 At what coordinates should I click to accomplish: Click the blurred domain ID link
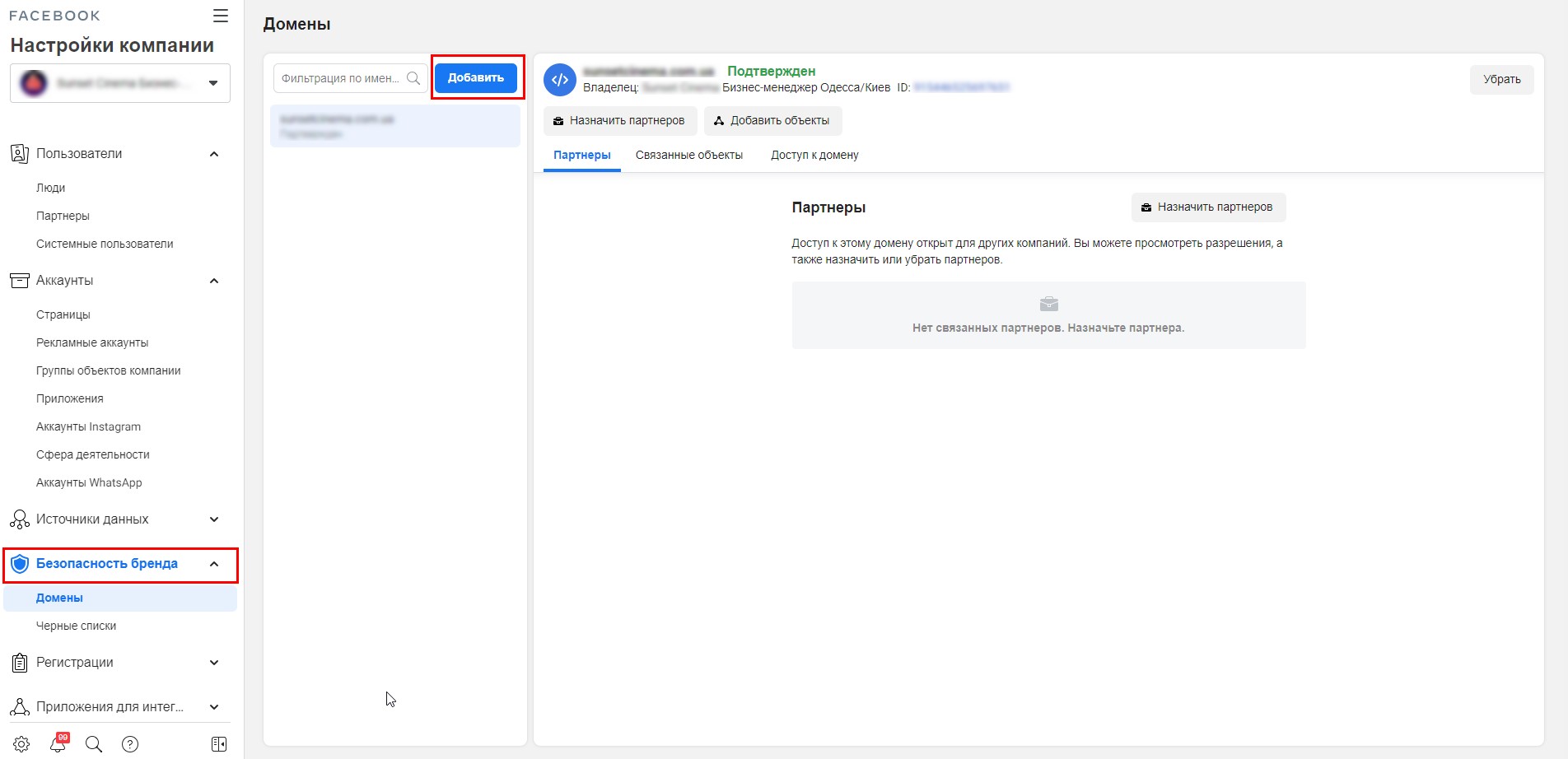(962, 87)
